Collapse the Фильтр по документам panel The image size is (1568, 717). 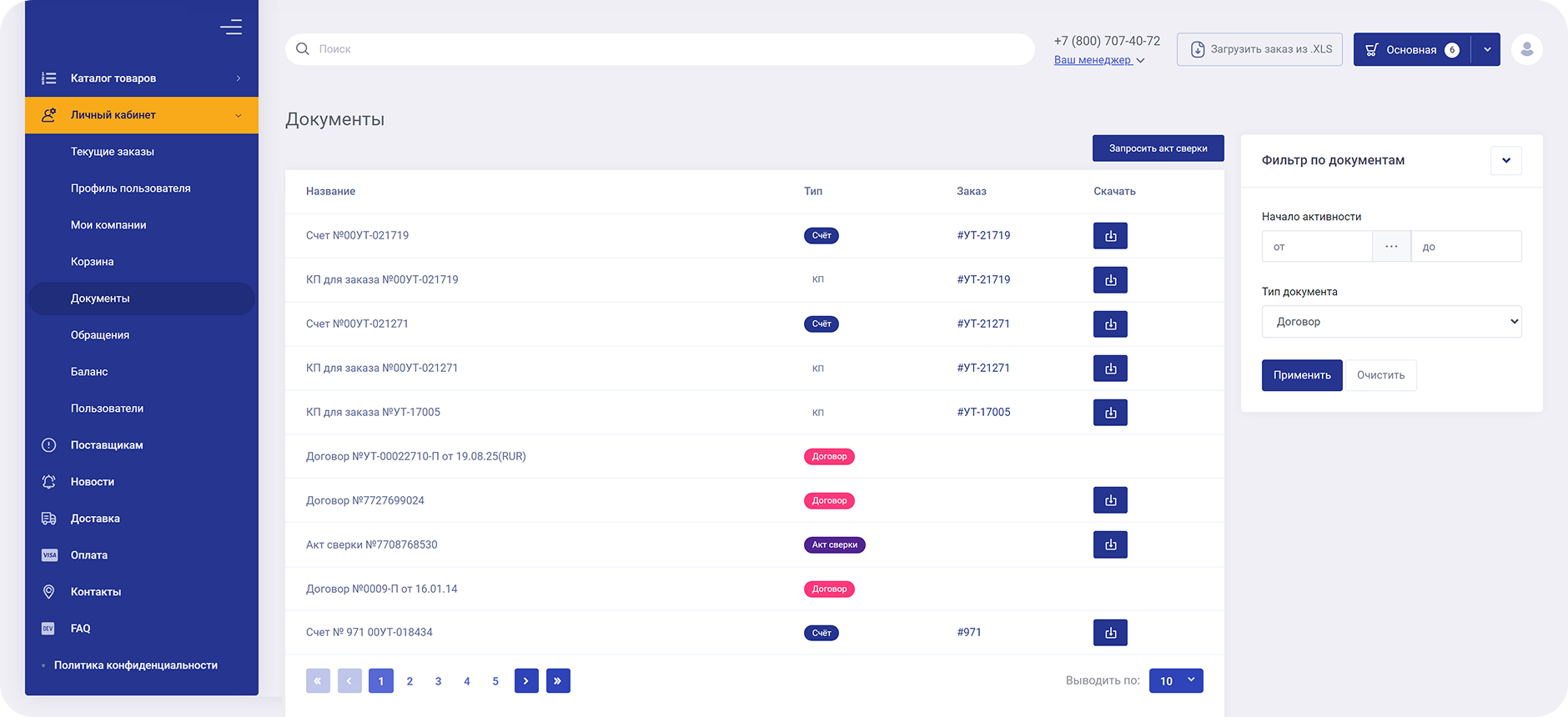click(x=1505, y=161)
